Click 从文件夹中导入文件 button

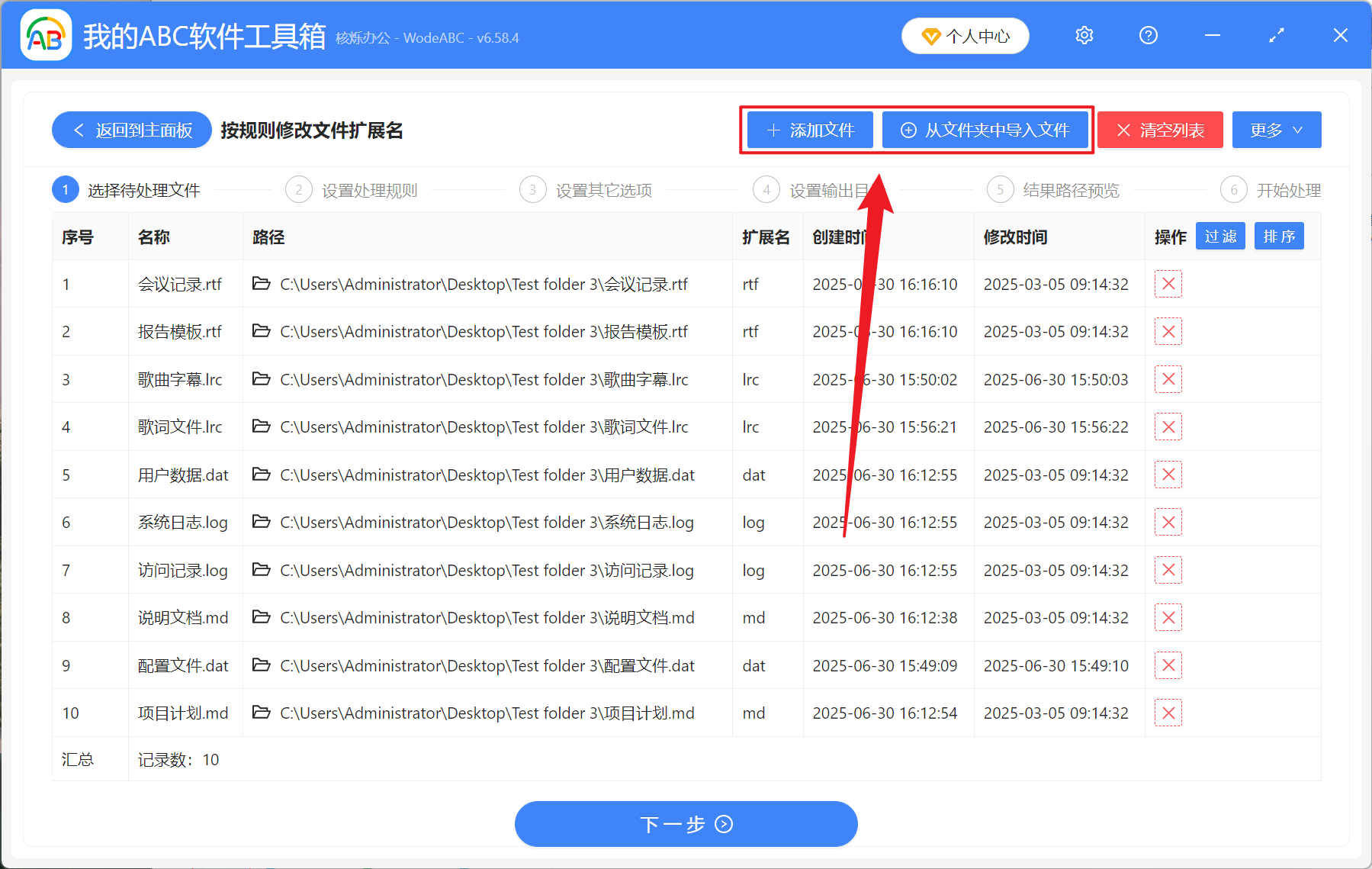985,130
